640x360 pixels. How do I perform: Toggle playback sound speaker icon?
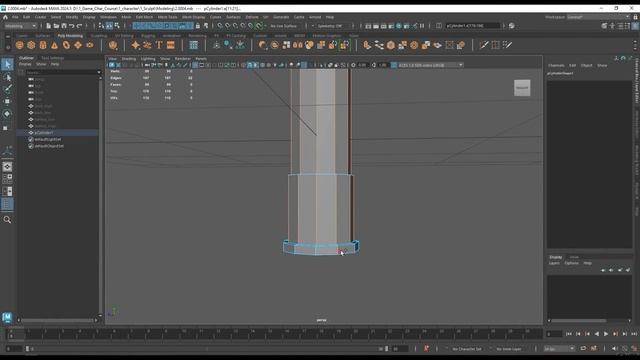coord(615,349)
